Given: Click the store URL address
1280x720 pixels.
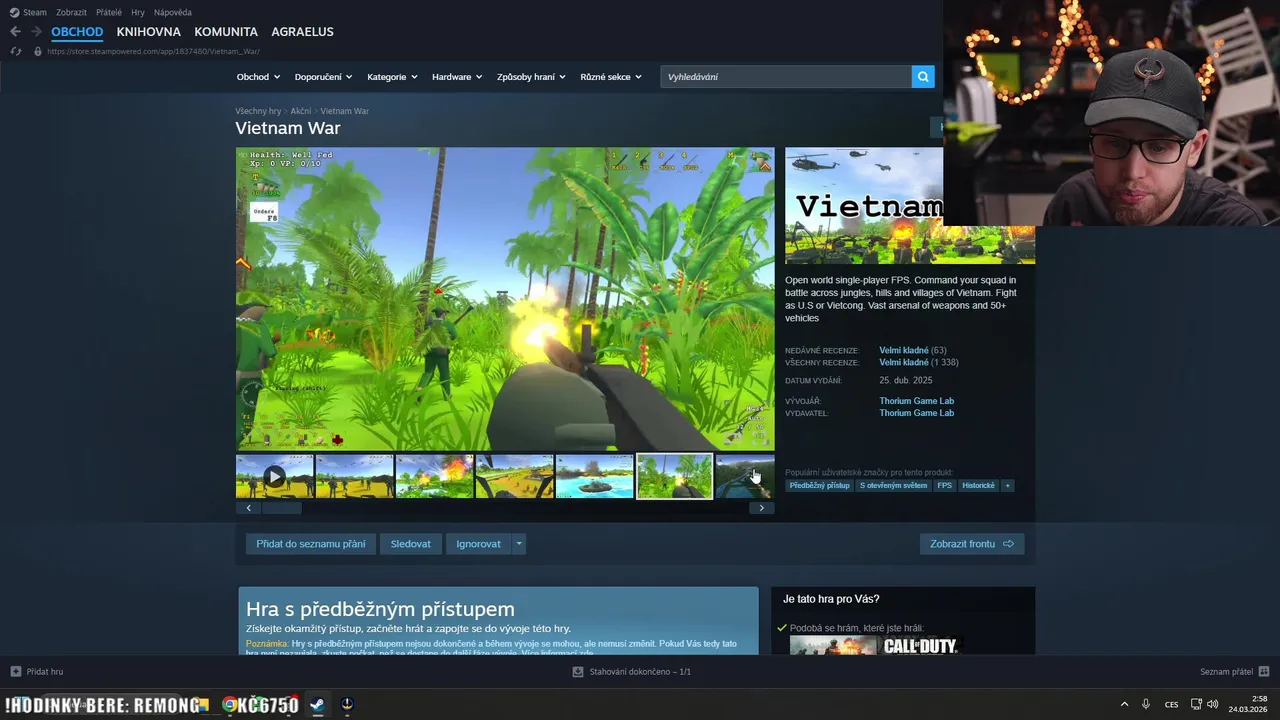Looking at the screenshot, I should 153,51.
